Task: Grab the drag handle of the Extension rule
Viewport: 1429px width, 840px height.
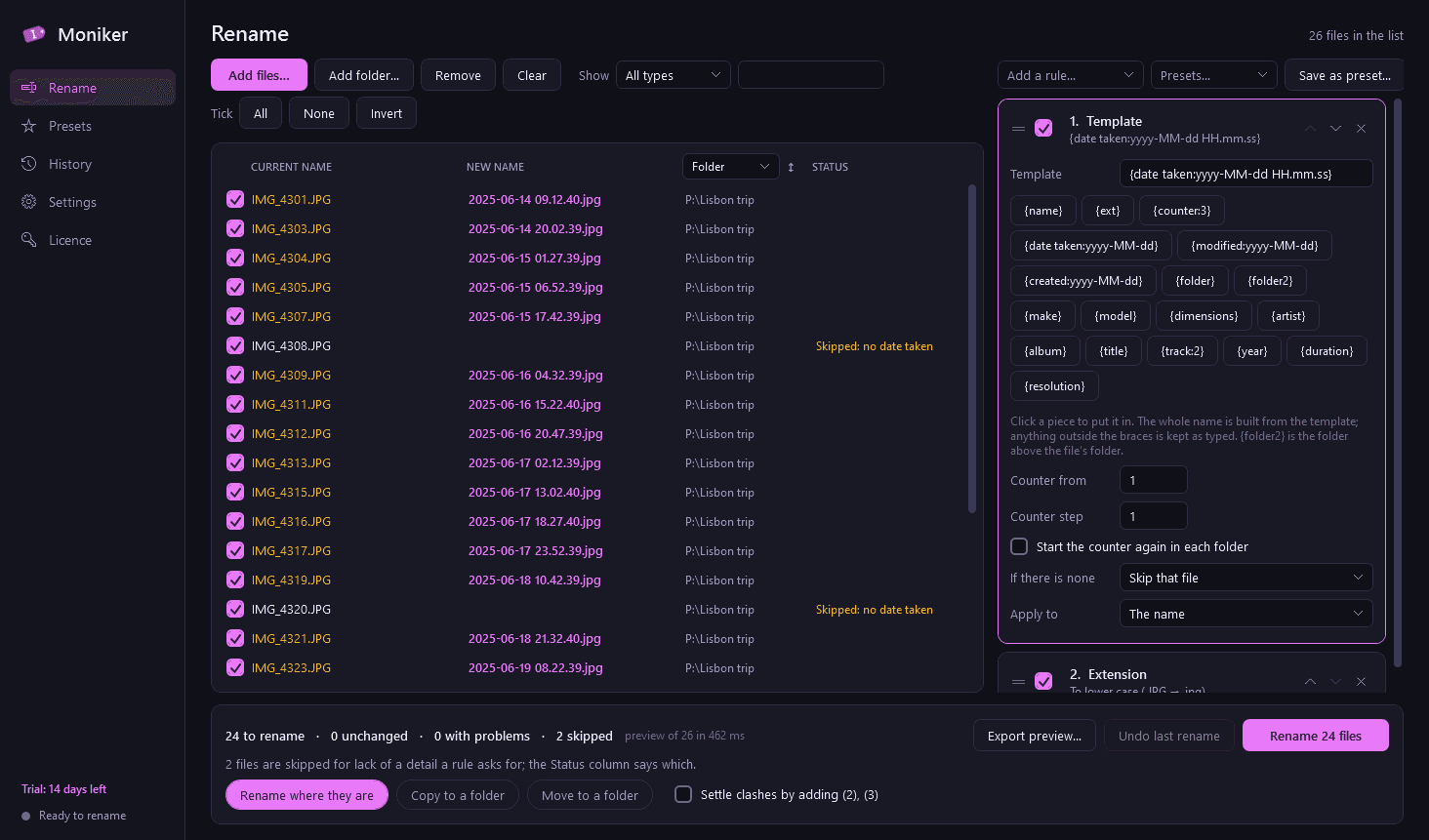Action: coord(1018,682)
